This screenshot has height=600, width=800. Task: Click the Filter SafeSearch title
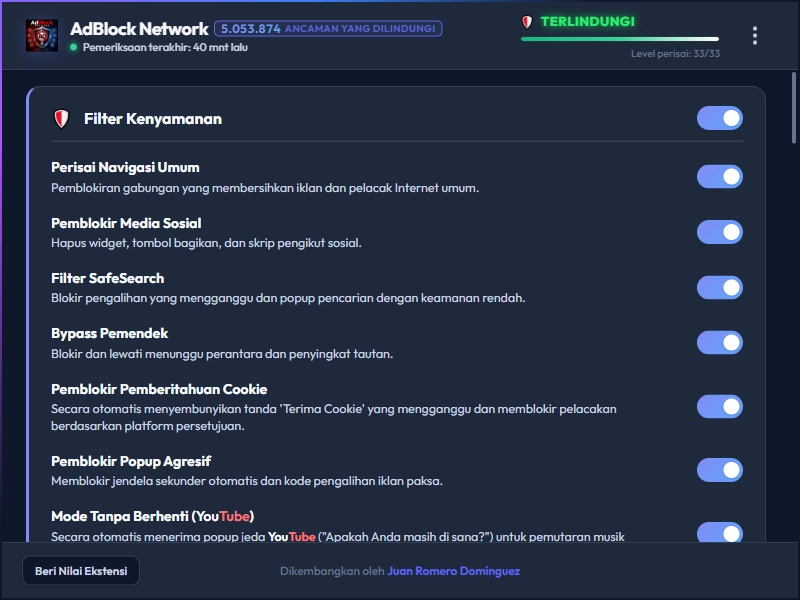108,278
